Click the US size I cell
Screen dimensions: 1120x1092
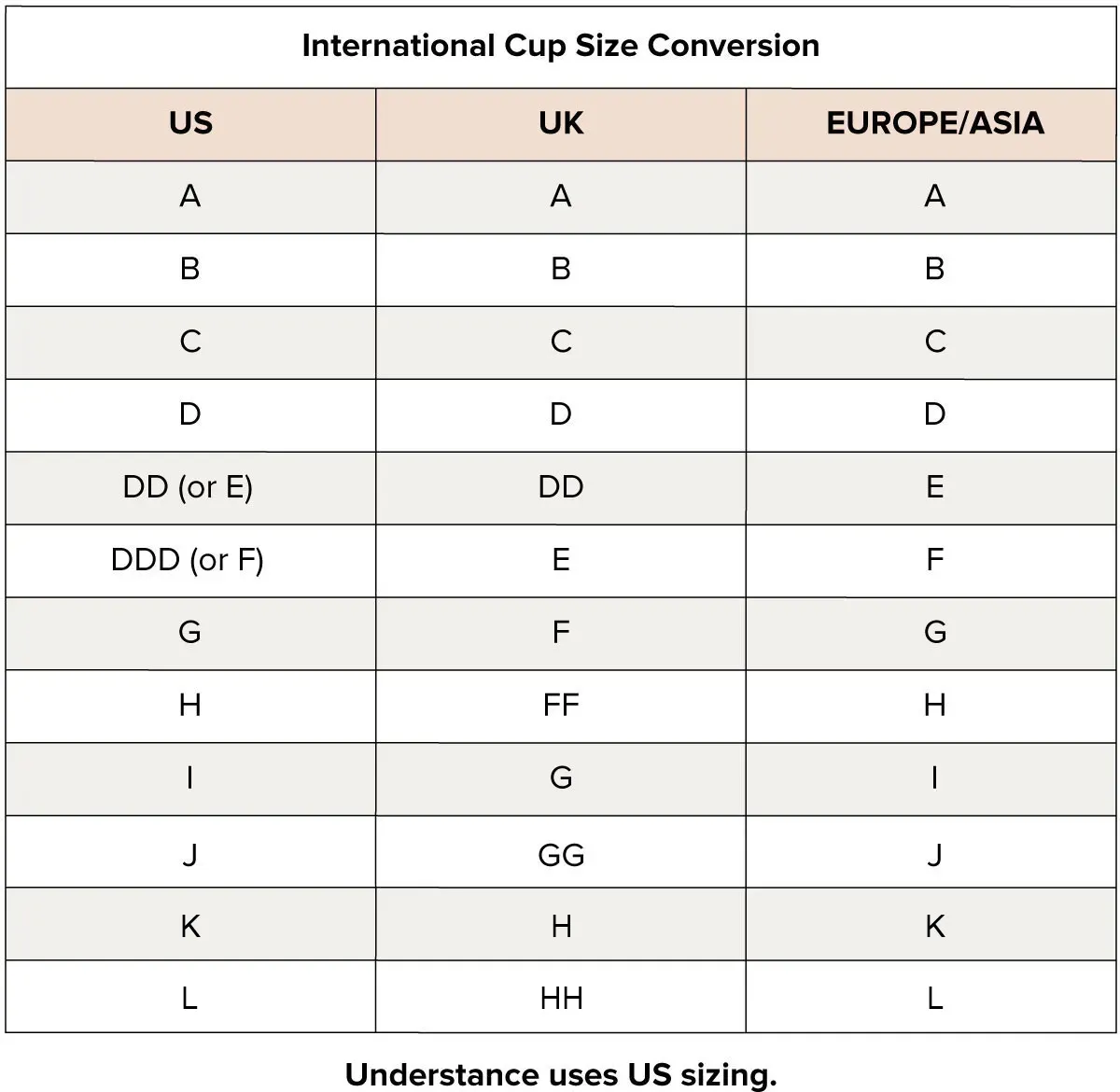click(x=190, y=777)
